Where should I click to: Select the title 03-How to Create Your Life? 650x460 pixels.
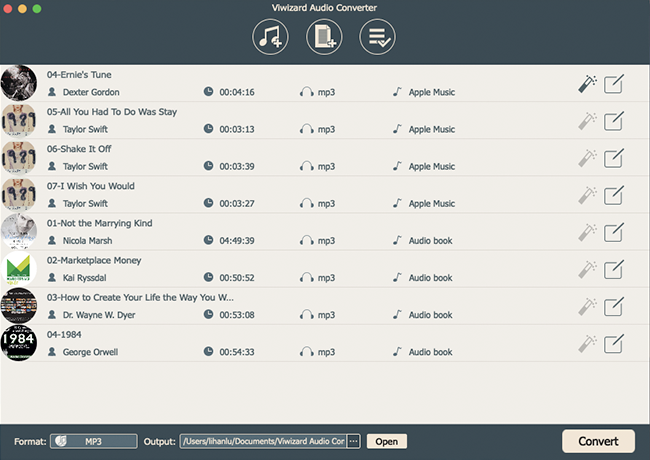tap(140, 298)
